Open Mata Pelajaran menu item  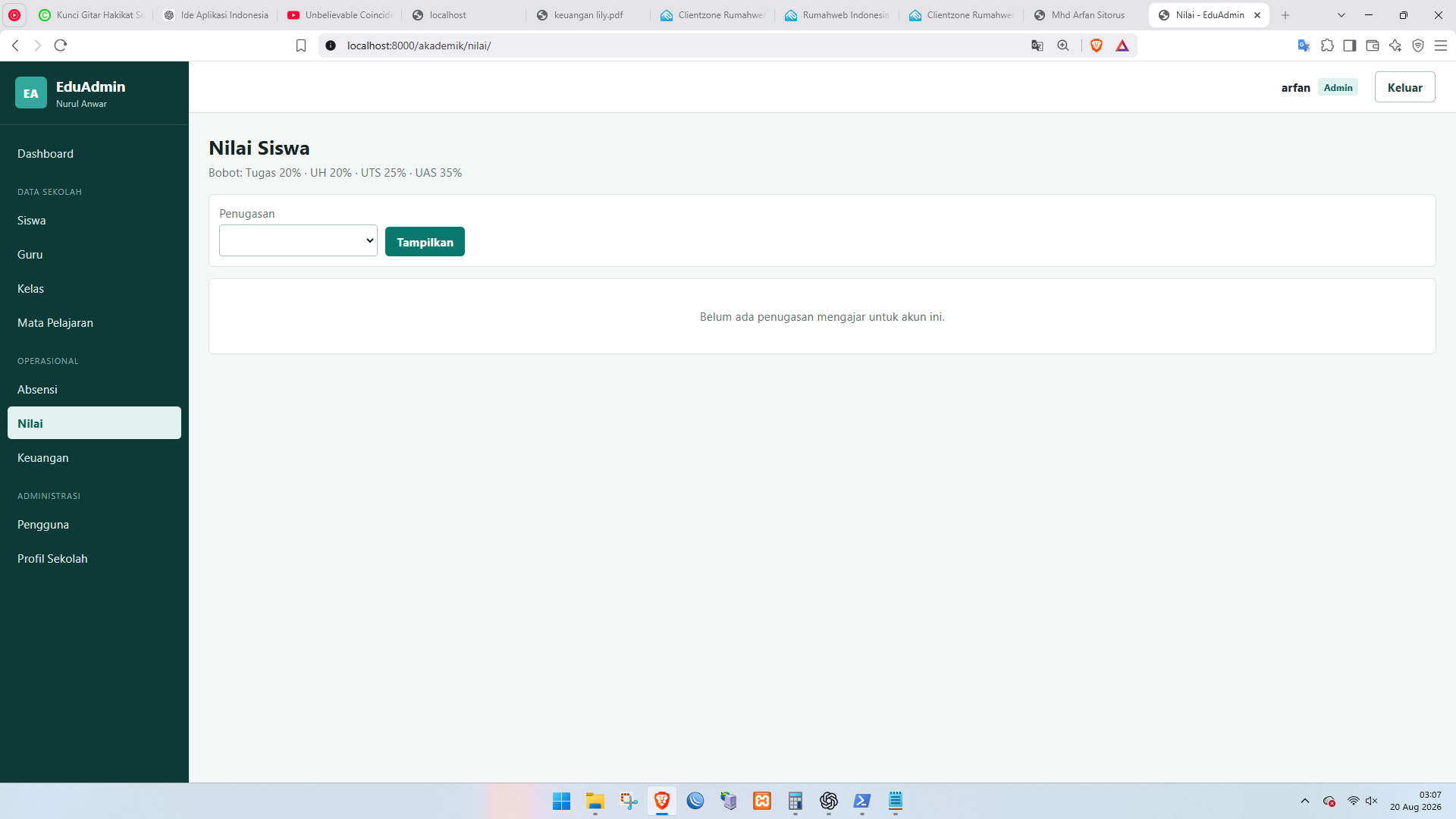click(x=94, y=322)
